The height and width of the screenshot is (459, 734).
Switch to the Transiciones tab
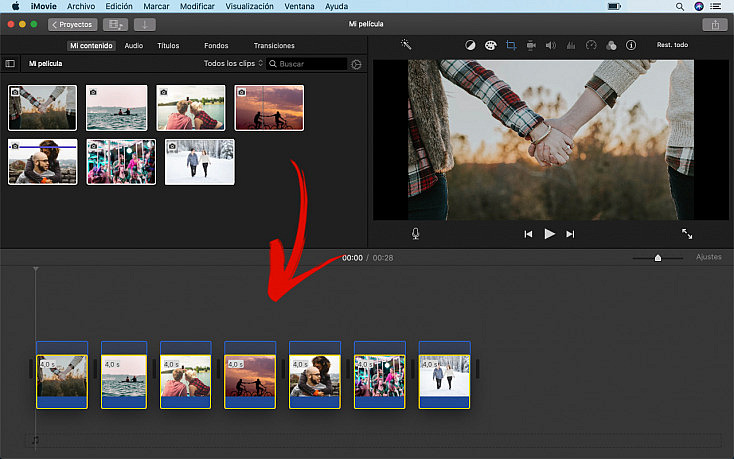tap(274, 45)
